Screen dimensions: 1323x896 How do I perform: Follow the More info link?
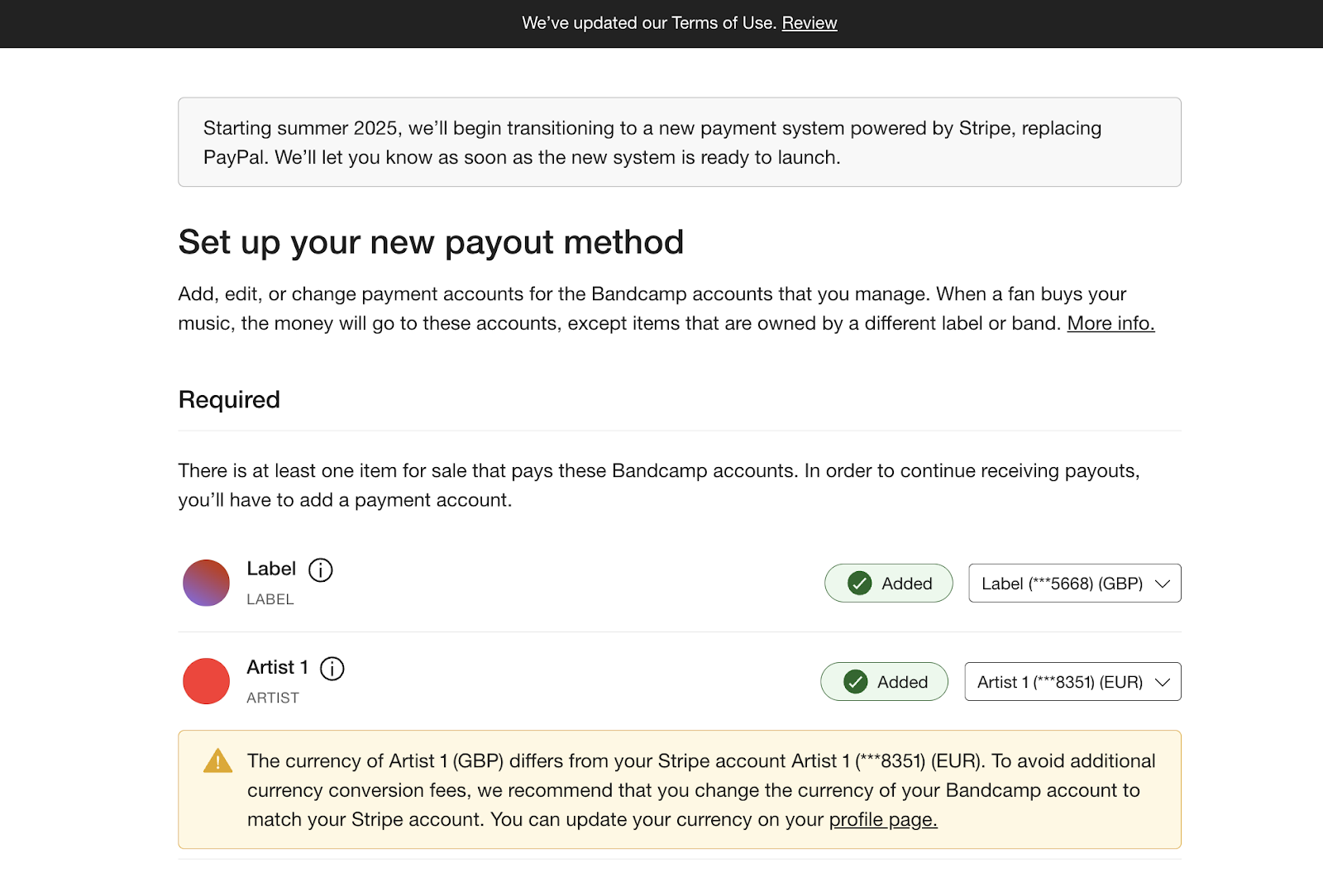(1110, 323)
